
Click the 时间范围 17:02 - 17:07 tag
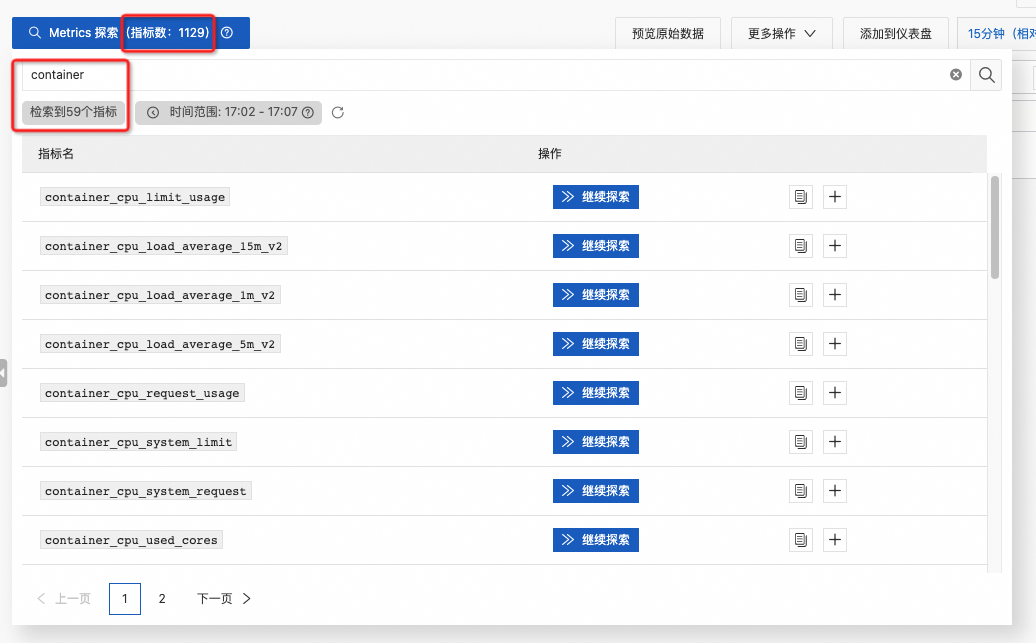point(231,113)
